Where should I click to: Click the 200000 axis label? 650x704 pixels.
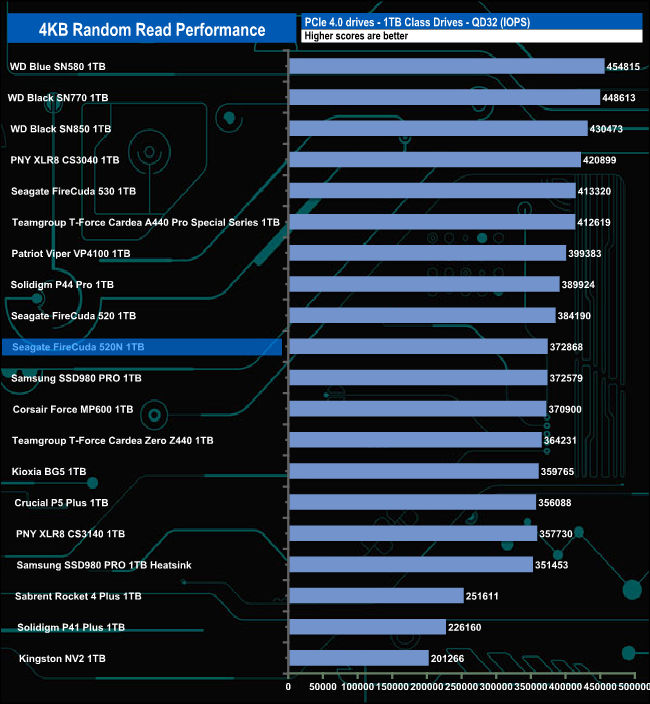click(427, 686)
